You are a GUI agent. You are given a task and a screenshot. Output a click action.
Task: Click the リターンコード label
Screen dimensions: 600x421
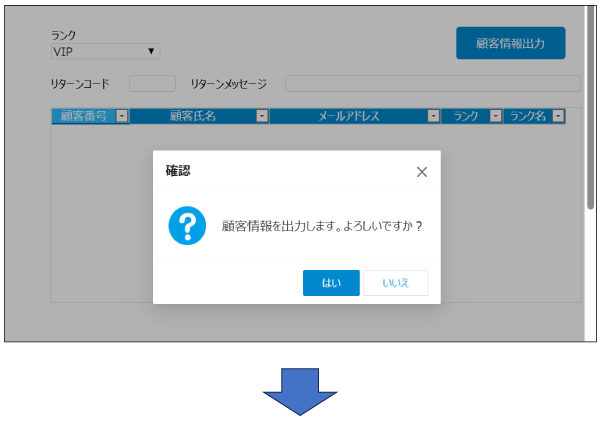tap(80, 83)
